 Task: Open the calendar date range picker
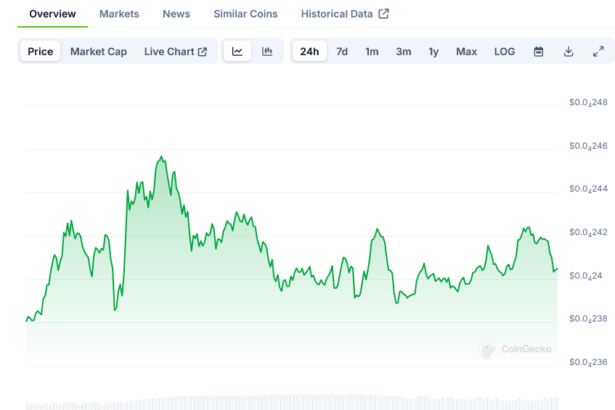[x=538, y=51]
